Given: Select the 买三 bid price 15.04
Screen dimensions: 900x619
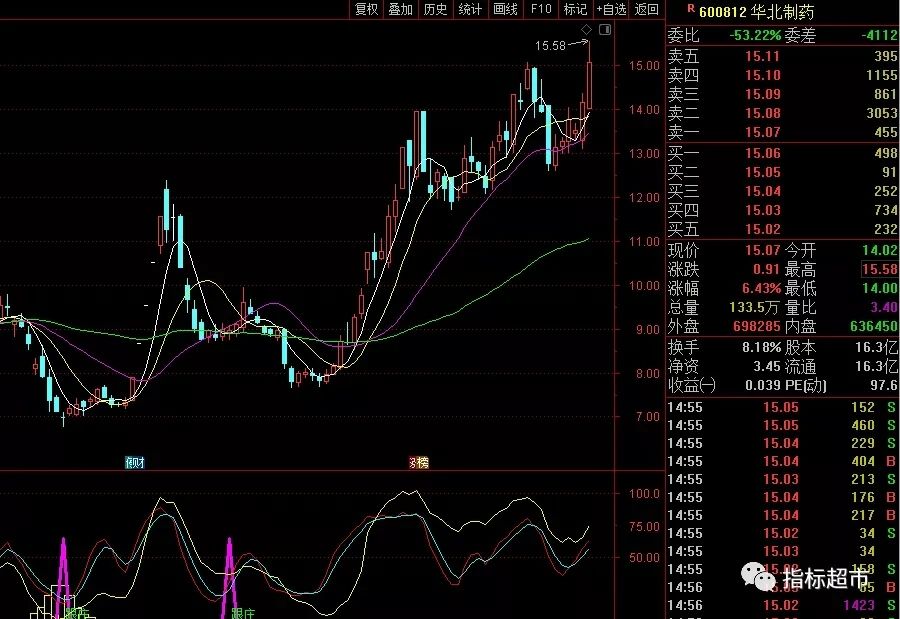Looking at the screenshot, I should click(x=762, y=191).
